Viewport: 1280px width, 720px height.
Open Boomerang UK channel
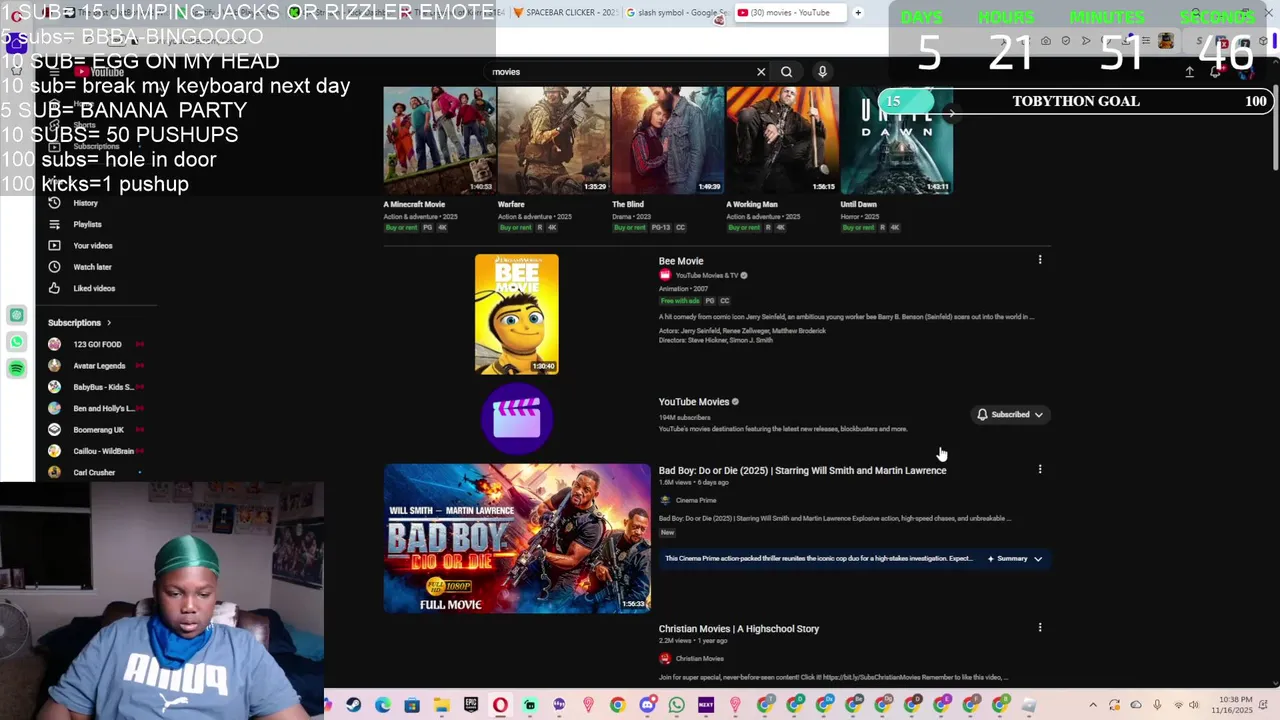click(96, 430)
